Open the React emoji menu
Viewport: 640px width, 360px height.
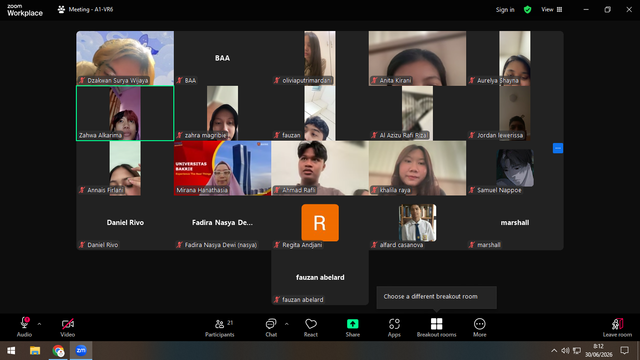coord(311,327)
